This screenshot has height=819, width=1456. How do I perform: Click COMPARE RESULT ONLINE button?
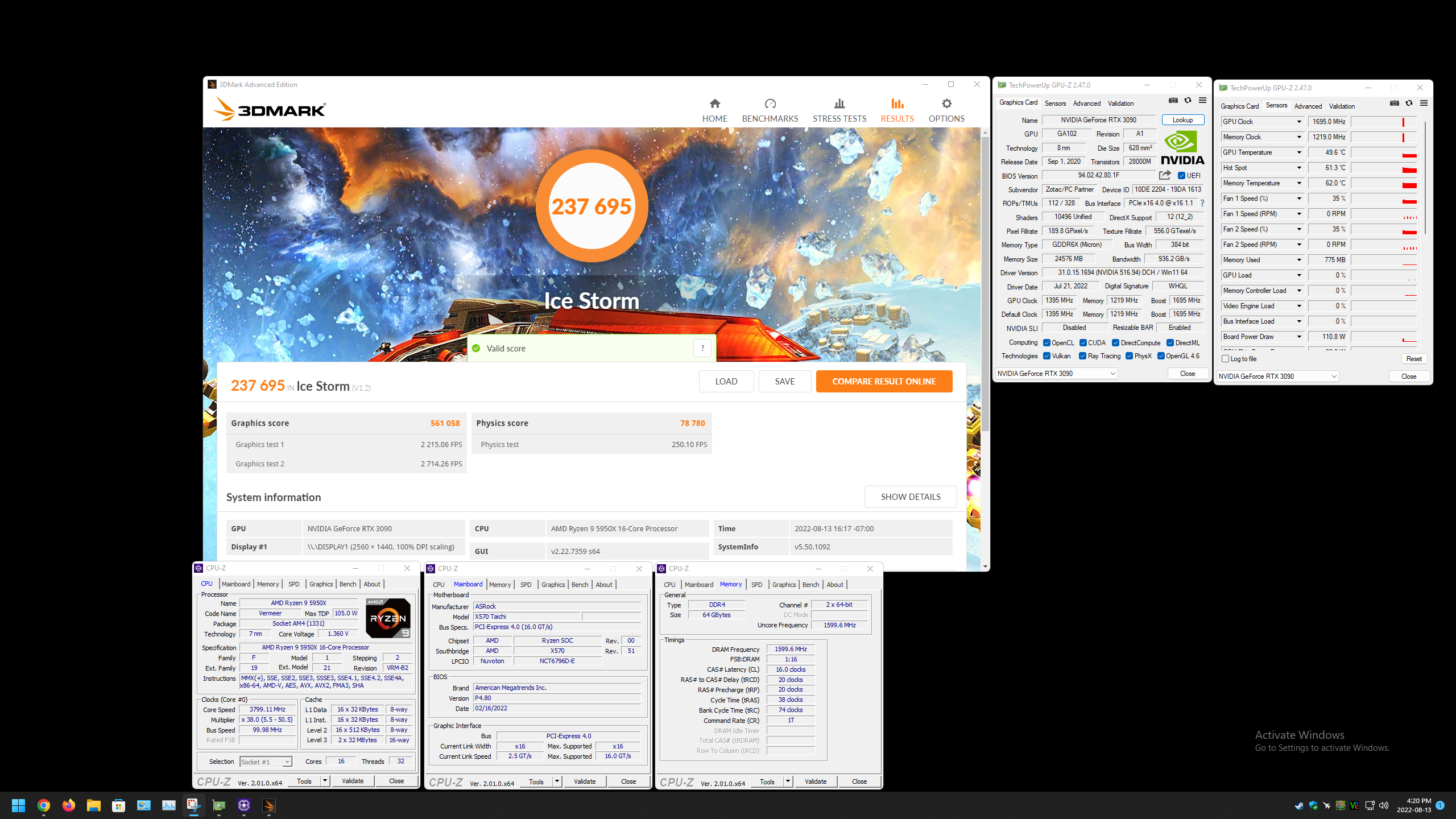pos(884,381)
